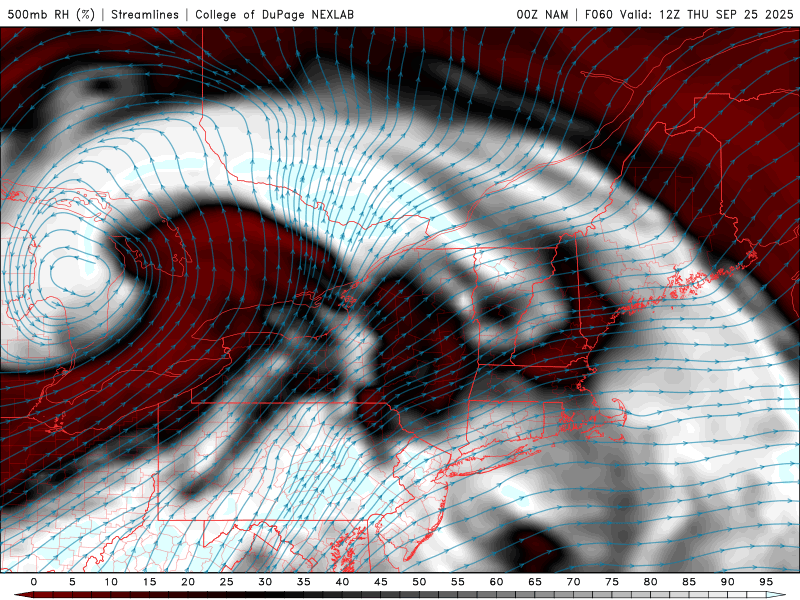
Task: Click the colorbar label "45"
Action: click(x=381, y=582)
